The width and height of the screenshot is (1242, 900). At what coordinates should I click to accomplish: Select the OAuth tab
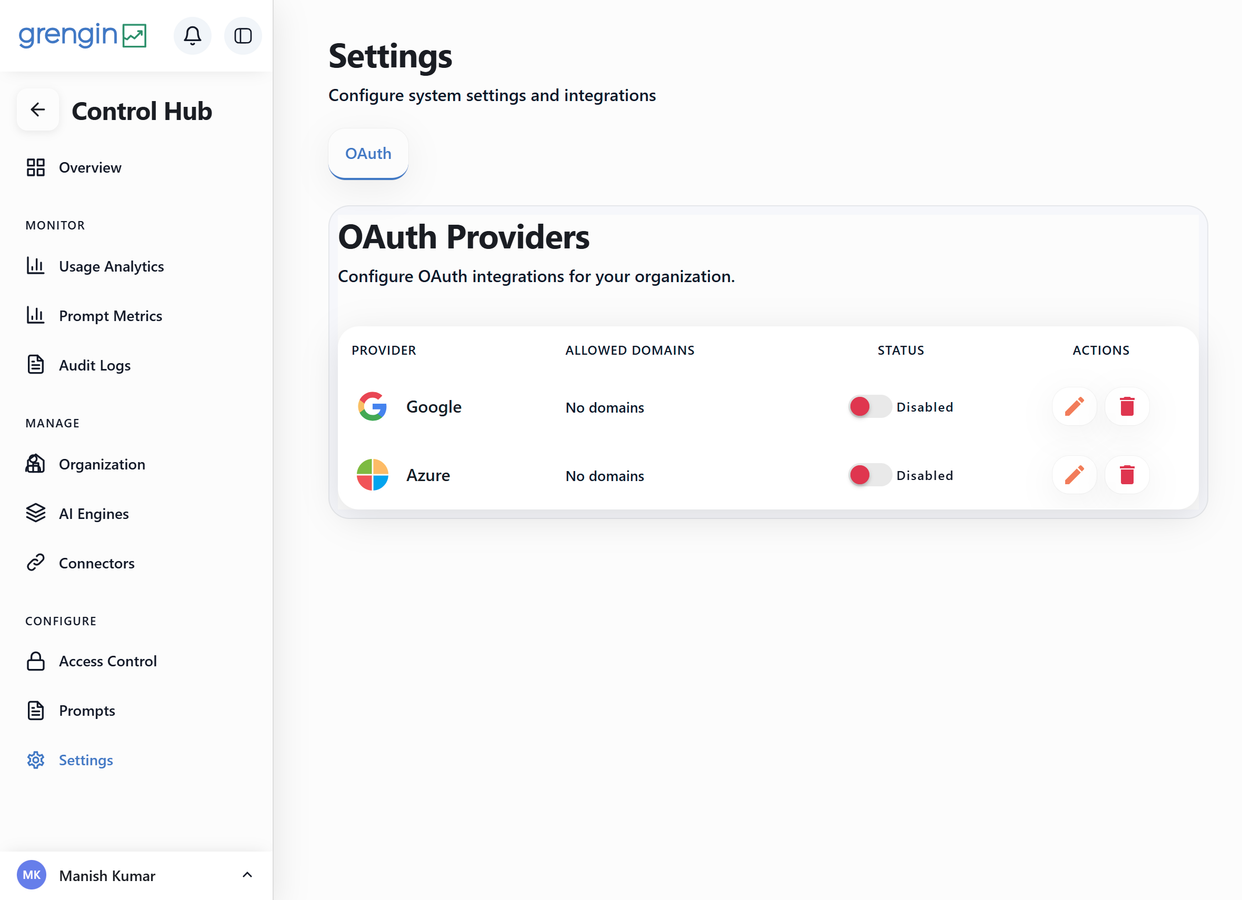click(368, 154)
